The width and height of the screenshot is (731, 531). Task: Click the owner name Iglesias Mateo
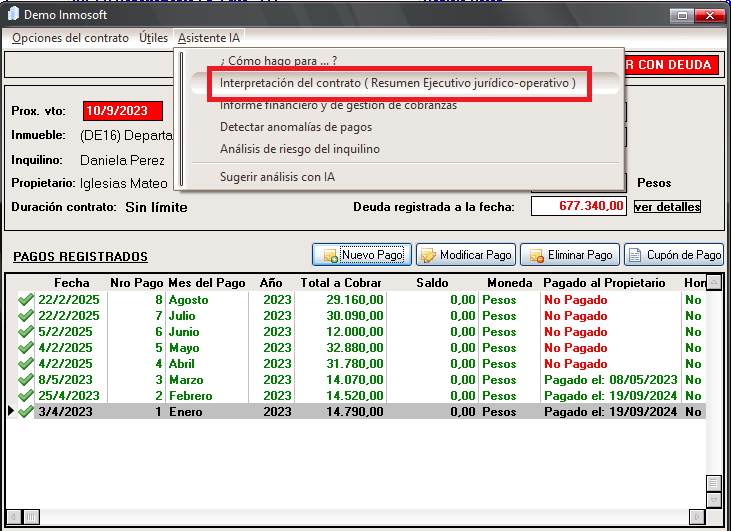pyautogui.click(x=124, y=183)
